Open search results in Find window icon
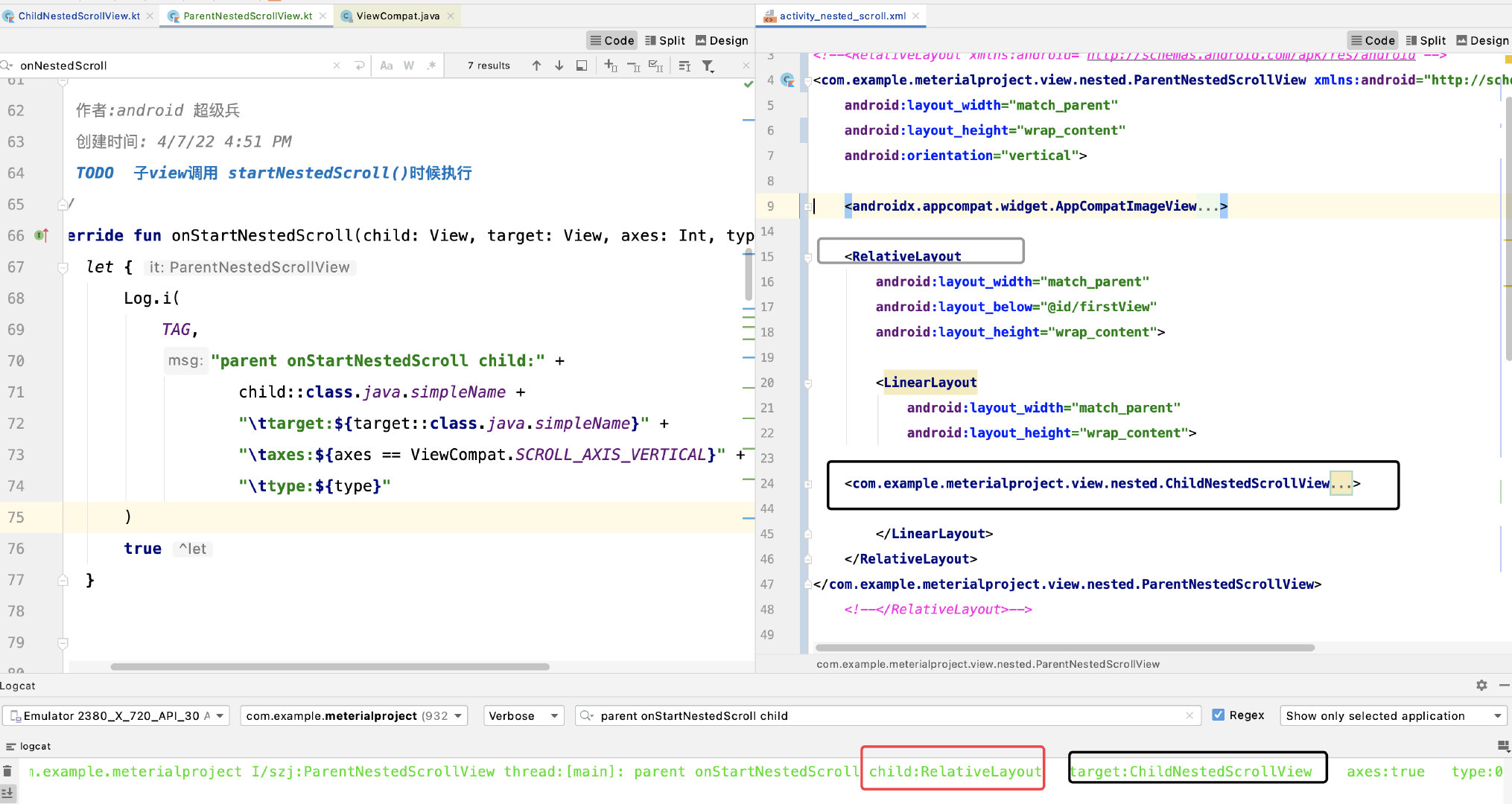 pos(582,66)
